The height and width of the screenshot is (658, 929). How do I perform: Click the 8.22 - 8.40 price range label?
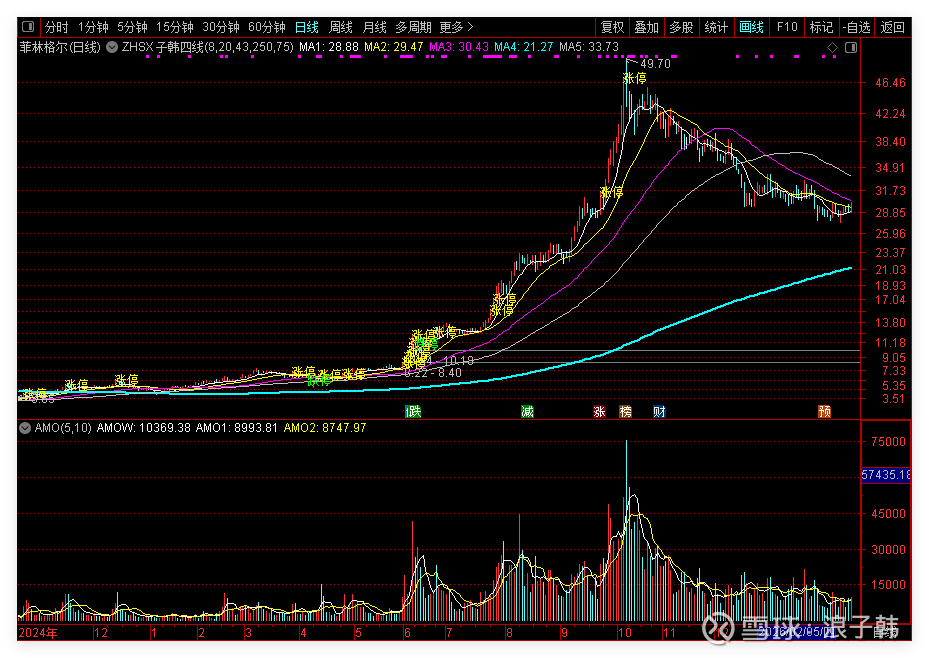pos(433,373)
